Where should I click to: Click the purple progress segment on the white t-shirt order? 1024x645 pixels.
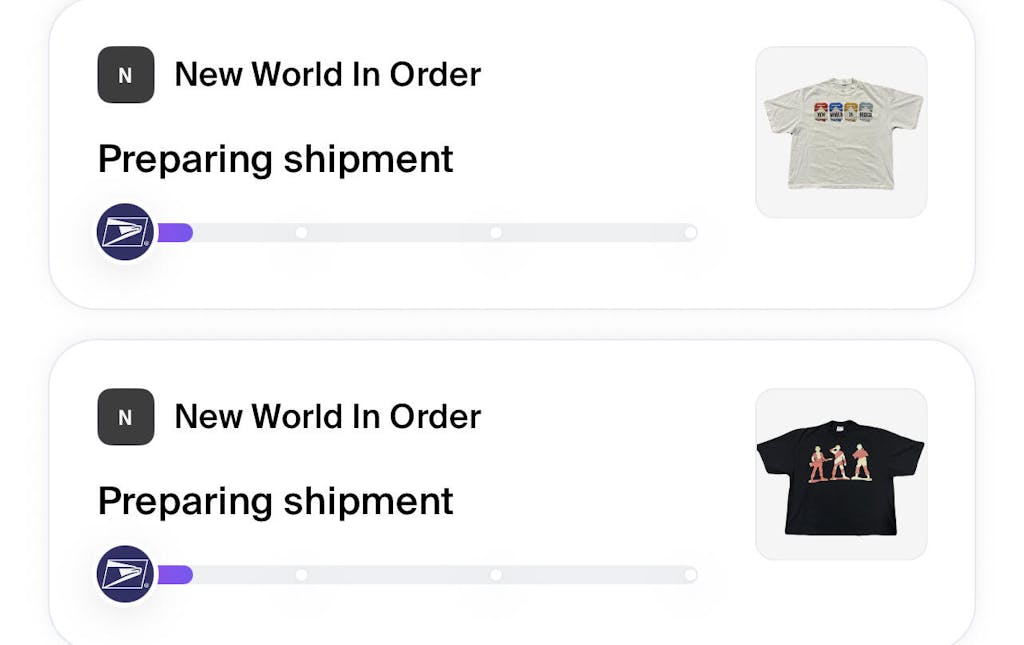175,232
